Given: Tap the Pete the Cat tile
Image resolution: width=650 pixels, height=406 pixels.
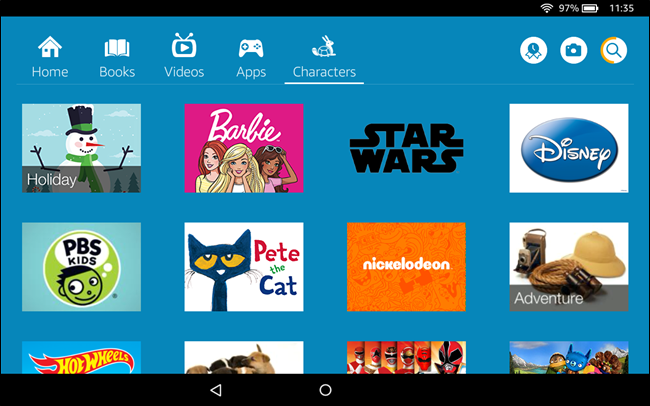Looking at the screenshot, I should tap(244, 267).
